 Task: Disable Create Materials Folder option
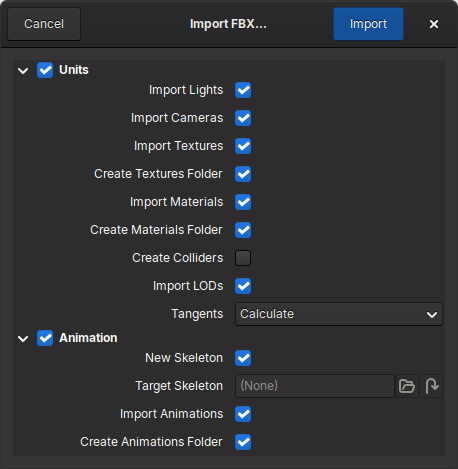click(x=243, y=230)
